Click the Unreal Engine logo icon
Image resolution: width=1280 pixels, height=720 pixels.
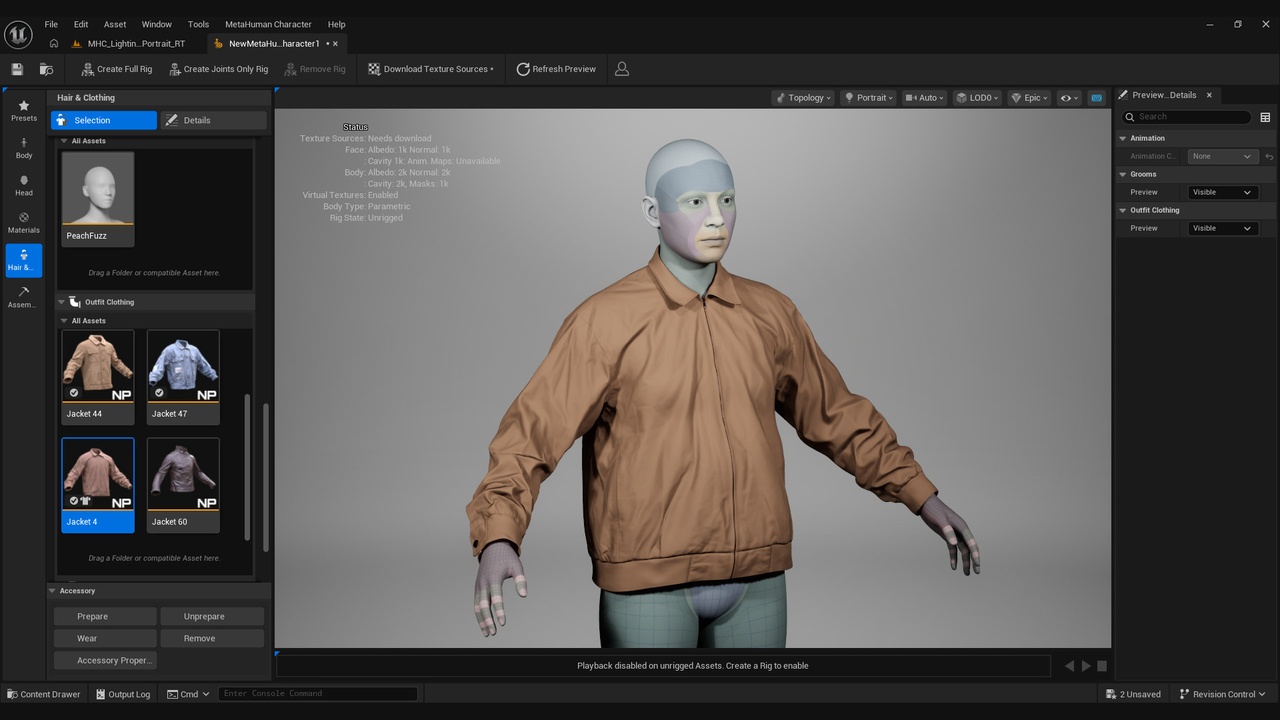(x=18, y=34)
